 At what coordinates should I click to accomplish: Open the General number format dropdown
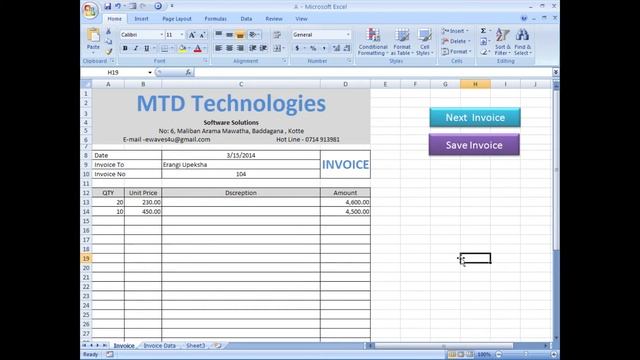(348, 35)
